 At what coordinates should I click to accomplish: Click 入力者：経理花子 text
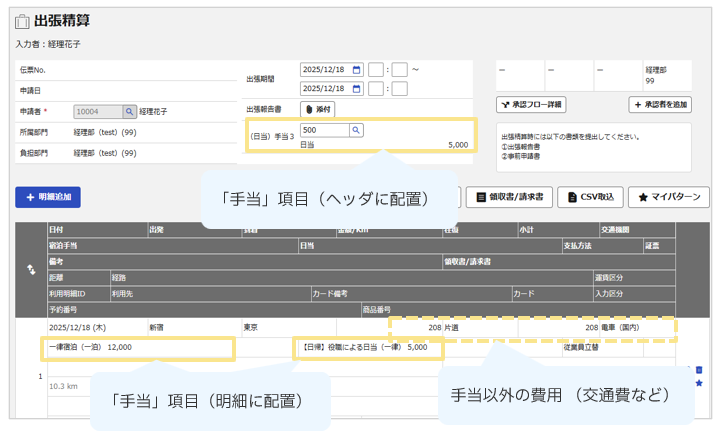pos(48,44)
